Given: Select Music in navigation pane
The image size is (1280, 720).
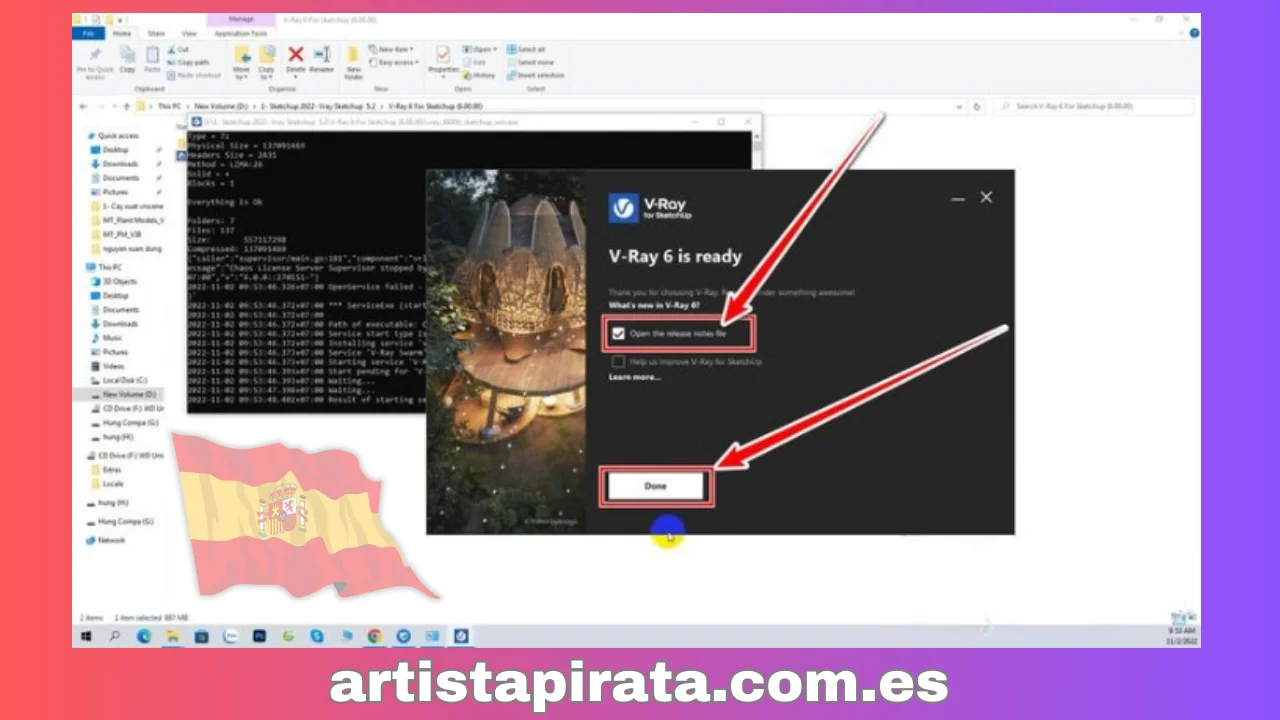Looking at the screenshot, I should tap(112, 338).
